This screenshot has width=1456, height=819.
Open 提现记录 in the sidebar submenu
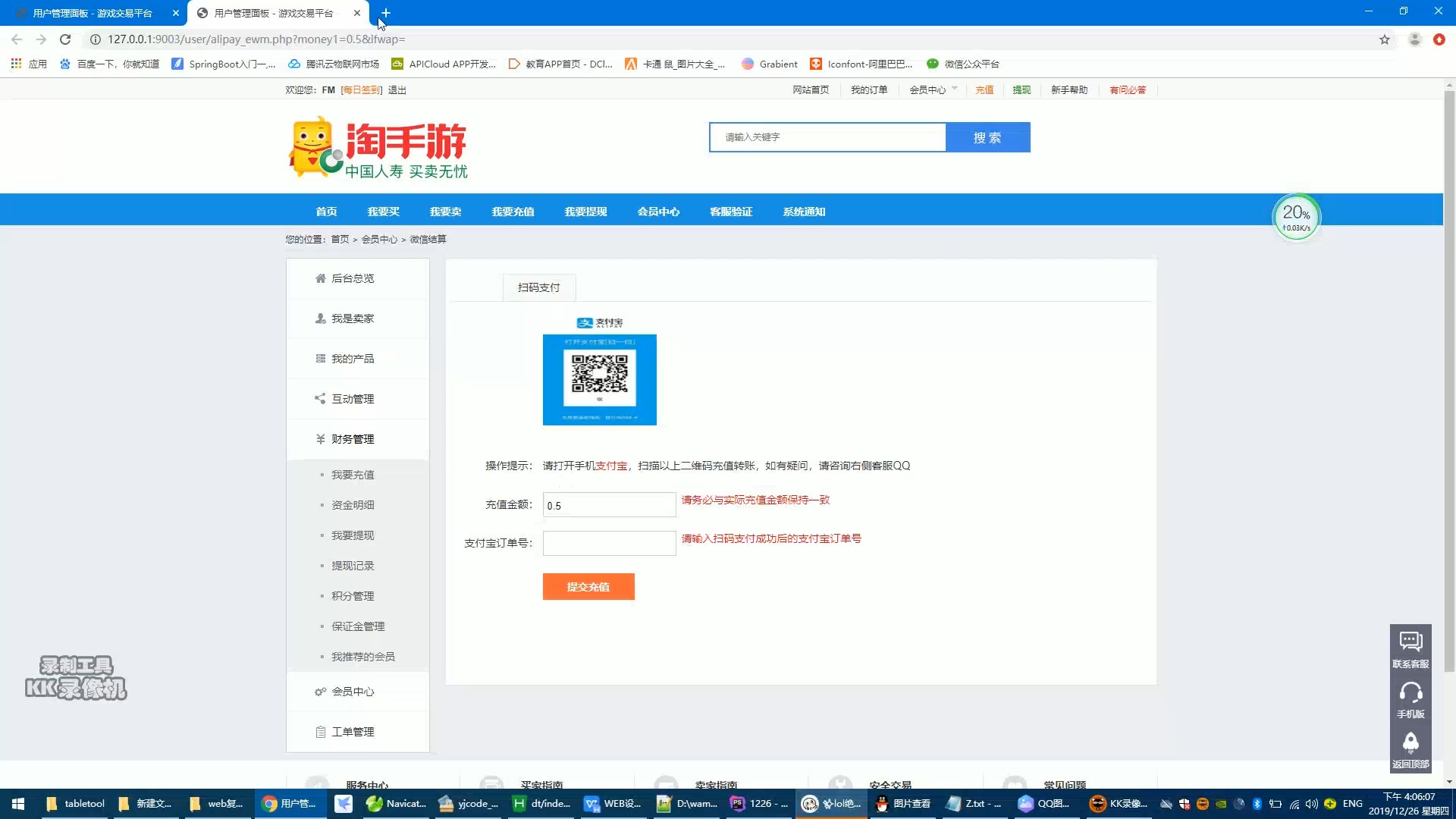coord(353,566)
